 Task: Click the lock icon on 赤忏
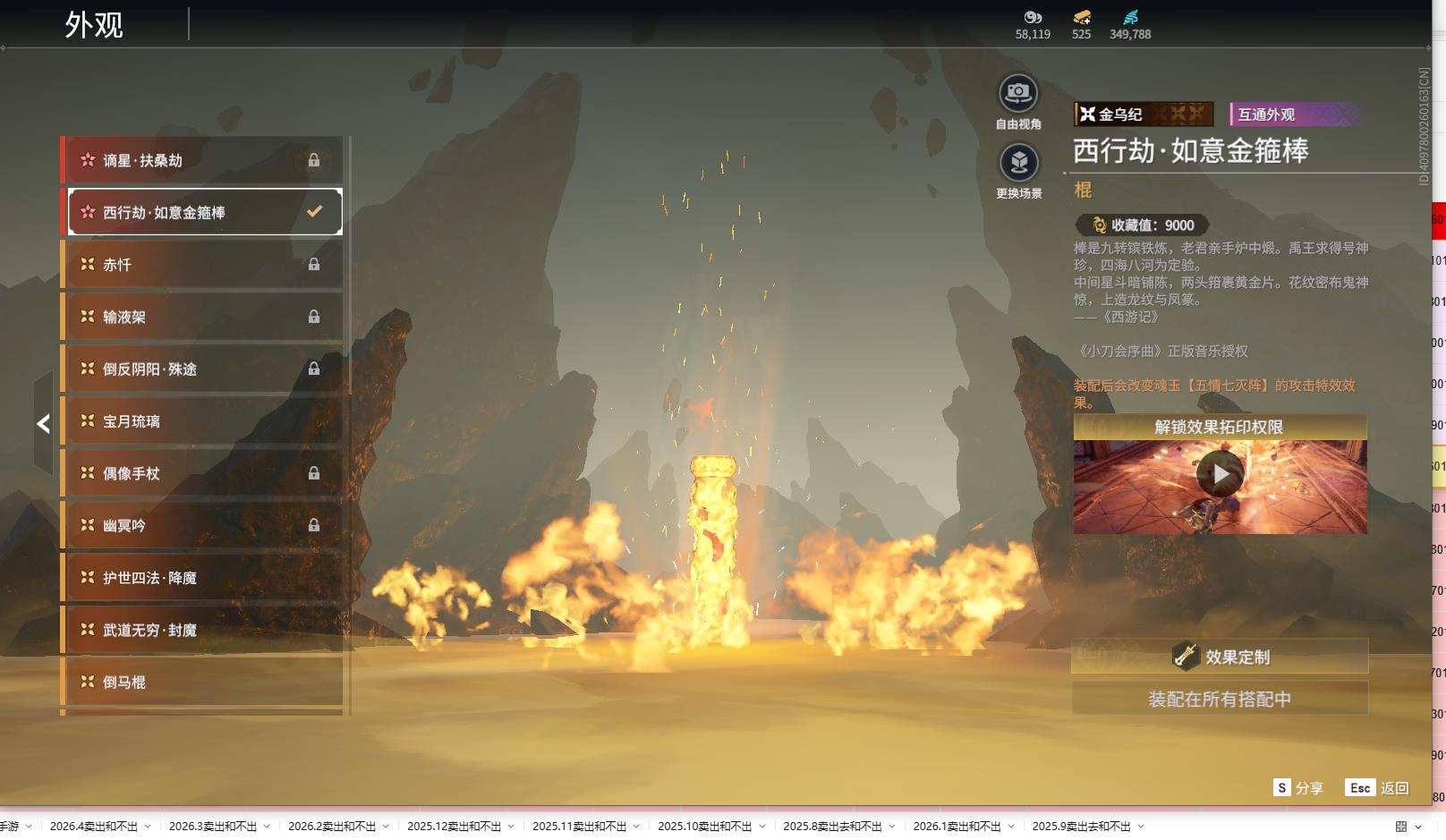[x=314, y=265]
